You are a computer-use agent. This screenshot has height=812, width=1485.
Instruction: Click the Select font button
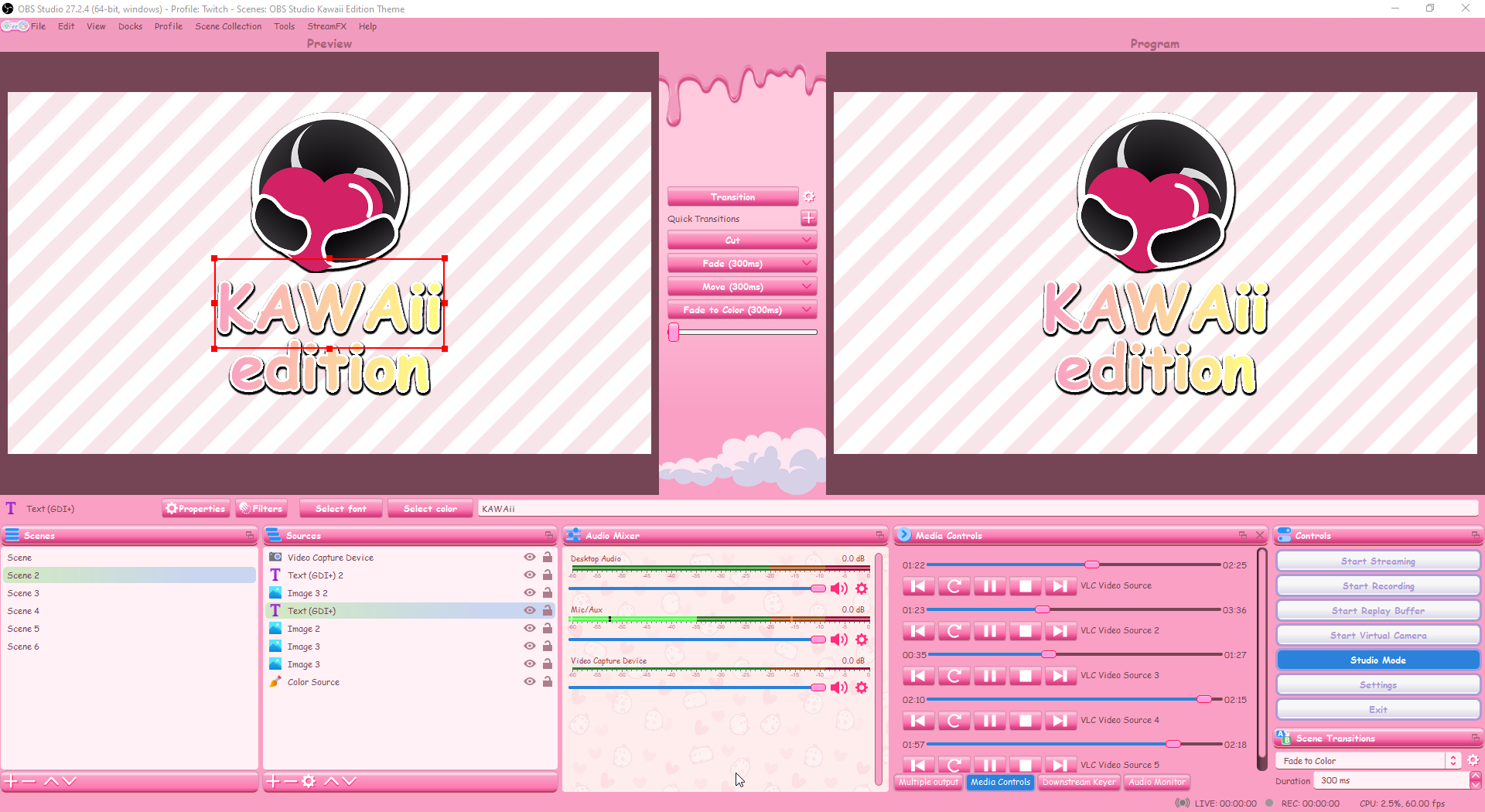(340, 509)
